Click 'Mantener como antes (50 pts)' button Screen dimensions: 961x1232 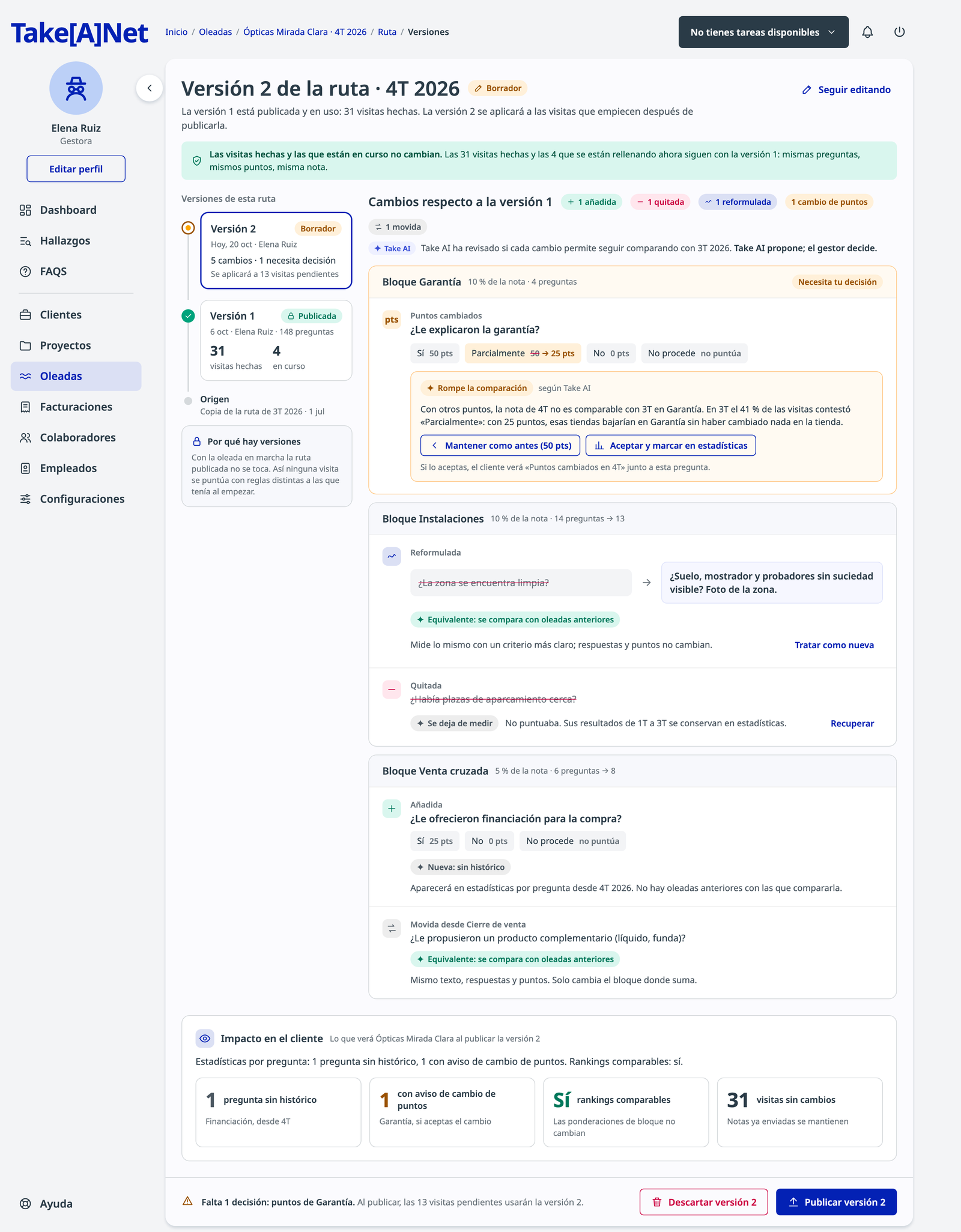pos(500,445)
